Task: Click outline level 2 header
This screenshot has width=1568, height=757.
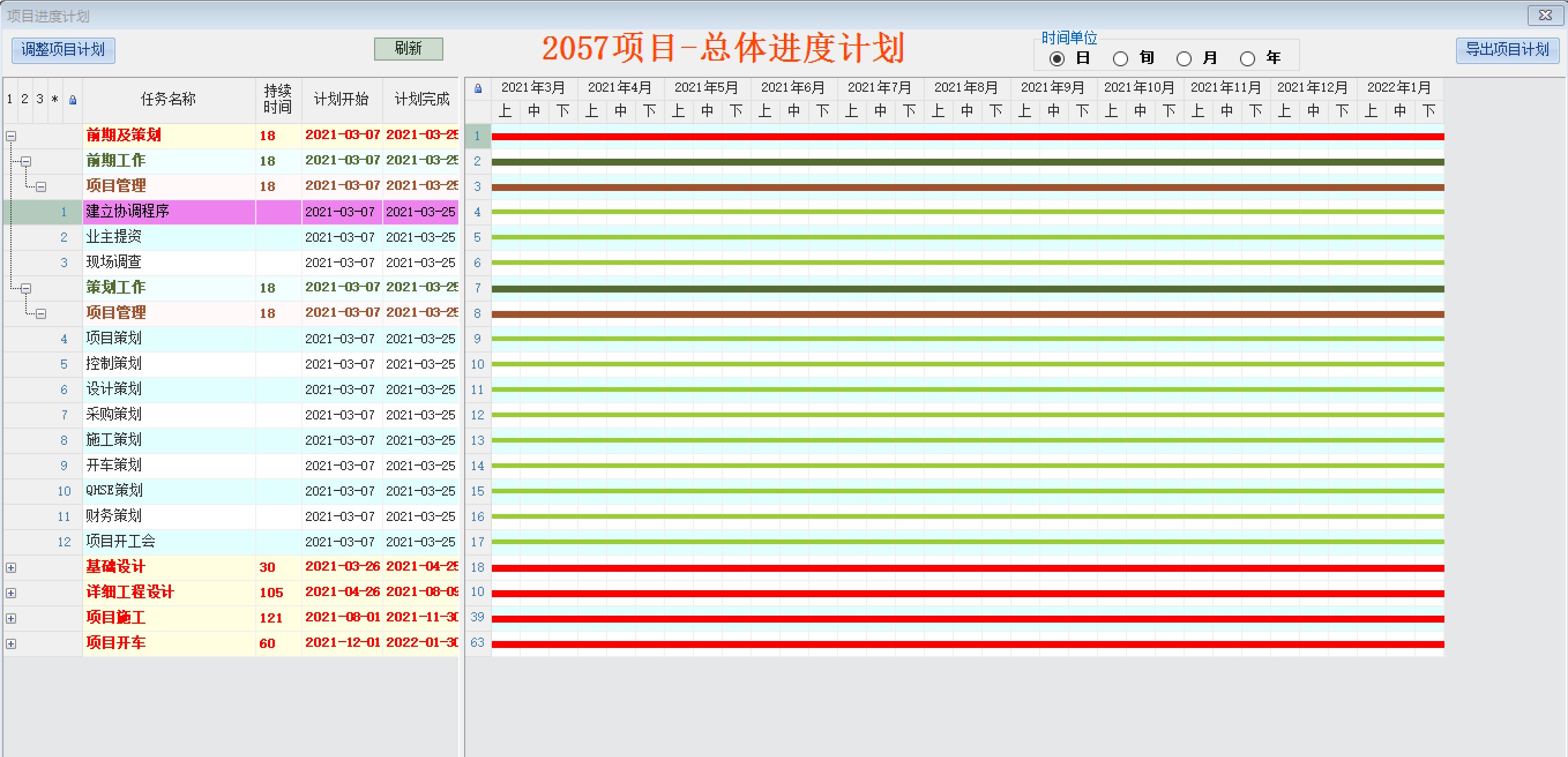Action: [x=25, y=99]
